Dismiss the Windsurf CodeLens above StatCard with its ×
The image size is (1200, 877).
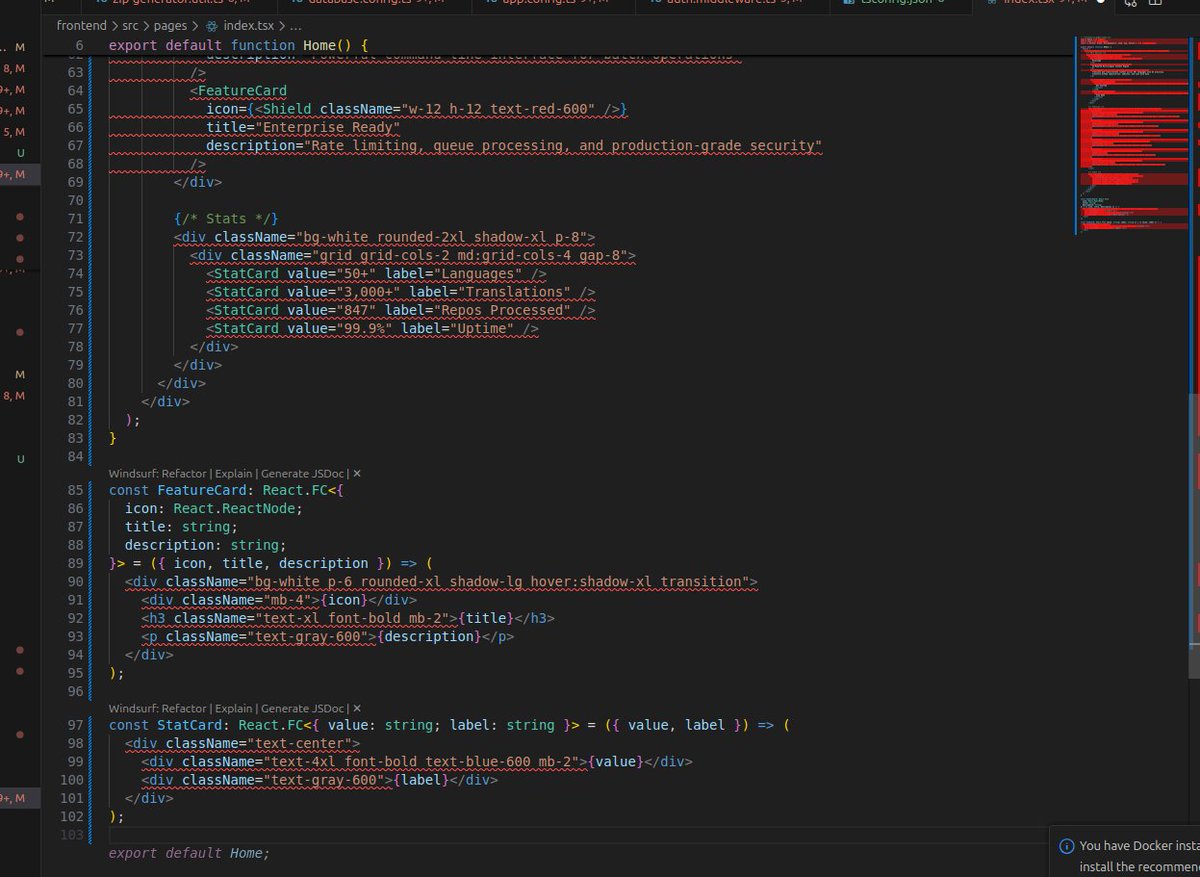coord(356,707)
